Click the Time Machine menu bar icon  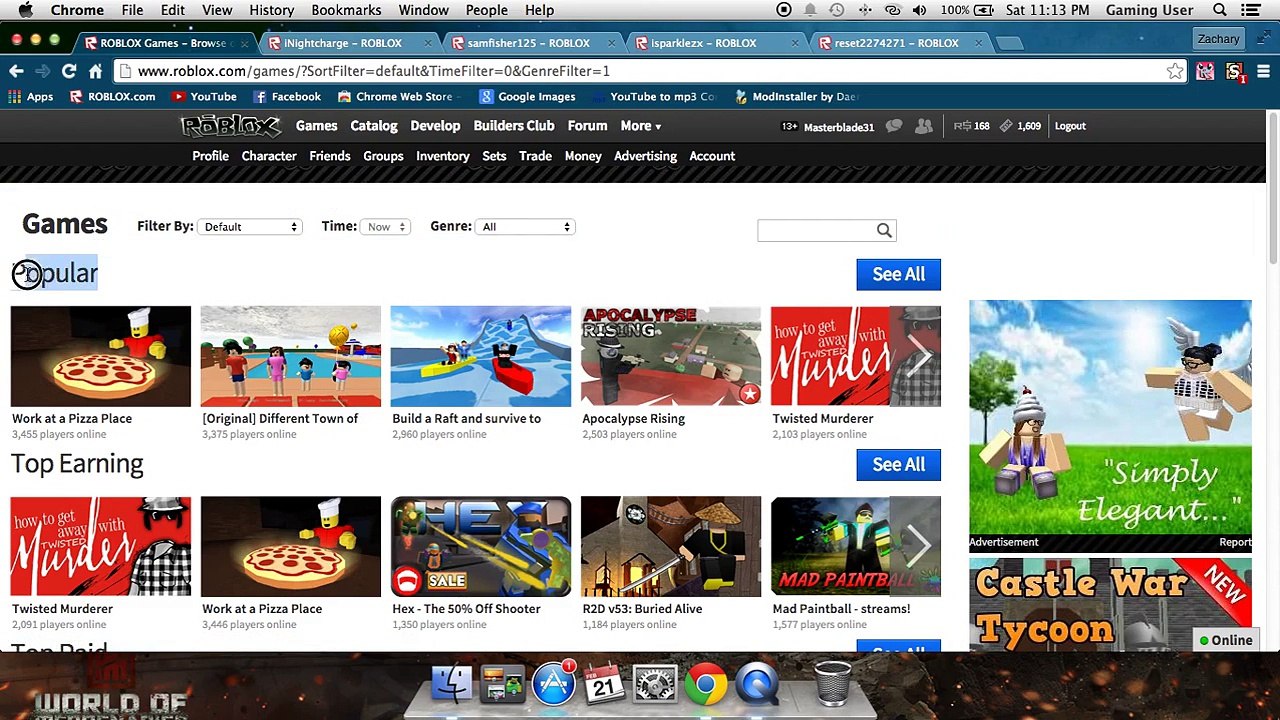click(x=837, y=10)
